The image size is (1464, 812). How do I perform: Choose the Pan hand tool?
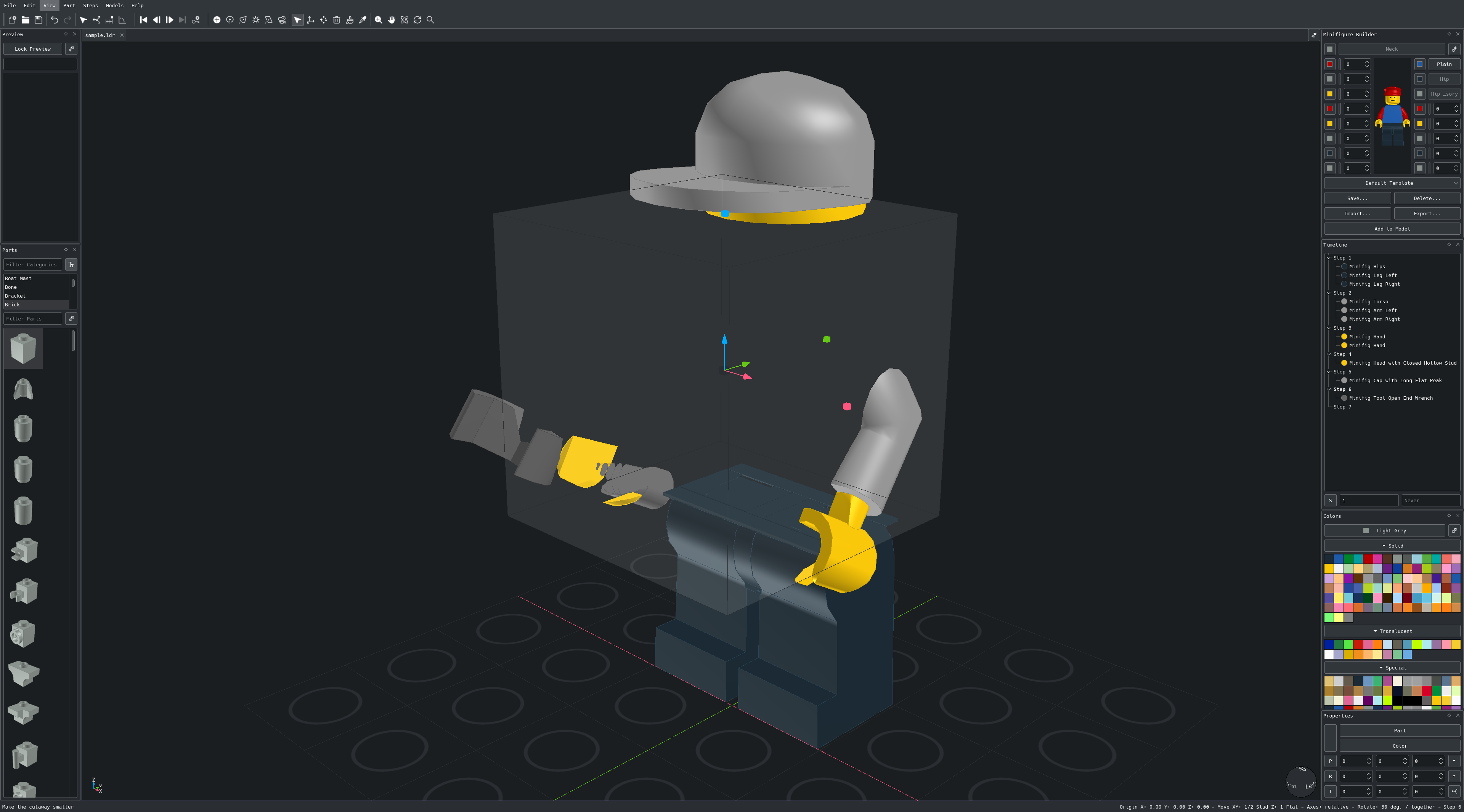pos(392,20)
